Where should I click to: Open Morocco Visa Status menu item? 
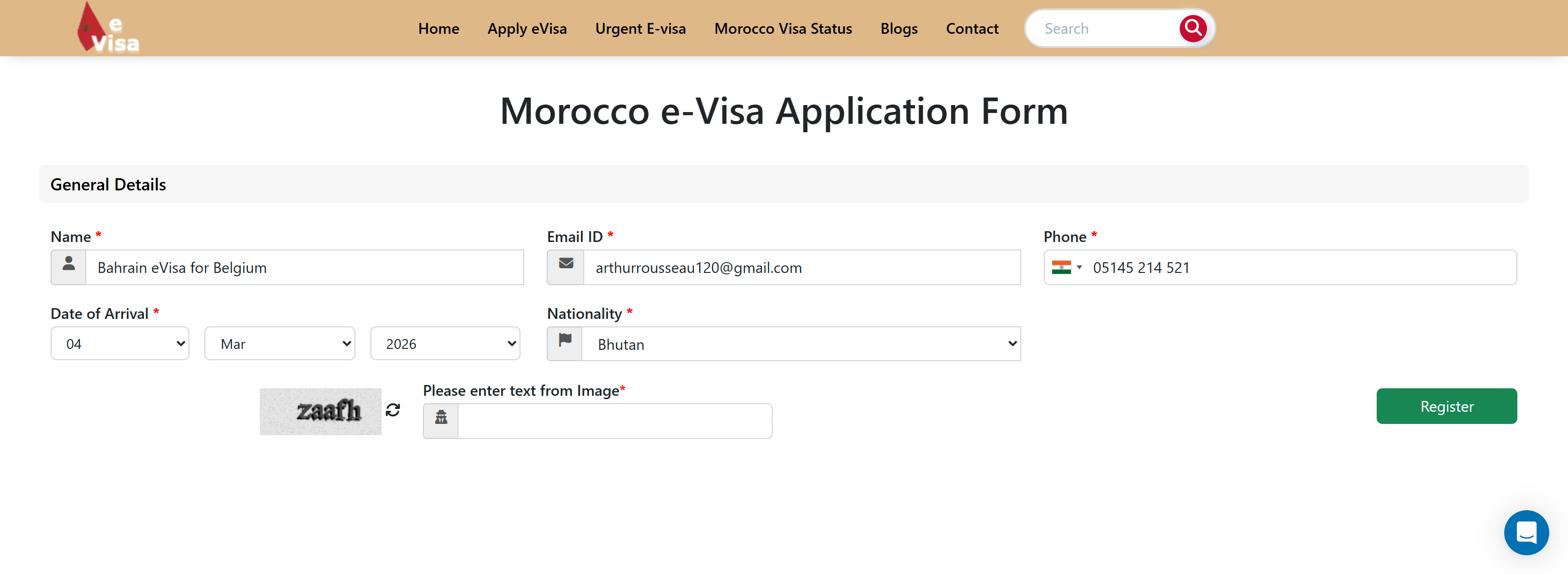click(783, 29)
